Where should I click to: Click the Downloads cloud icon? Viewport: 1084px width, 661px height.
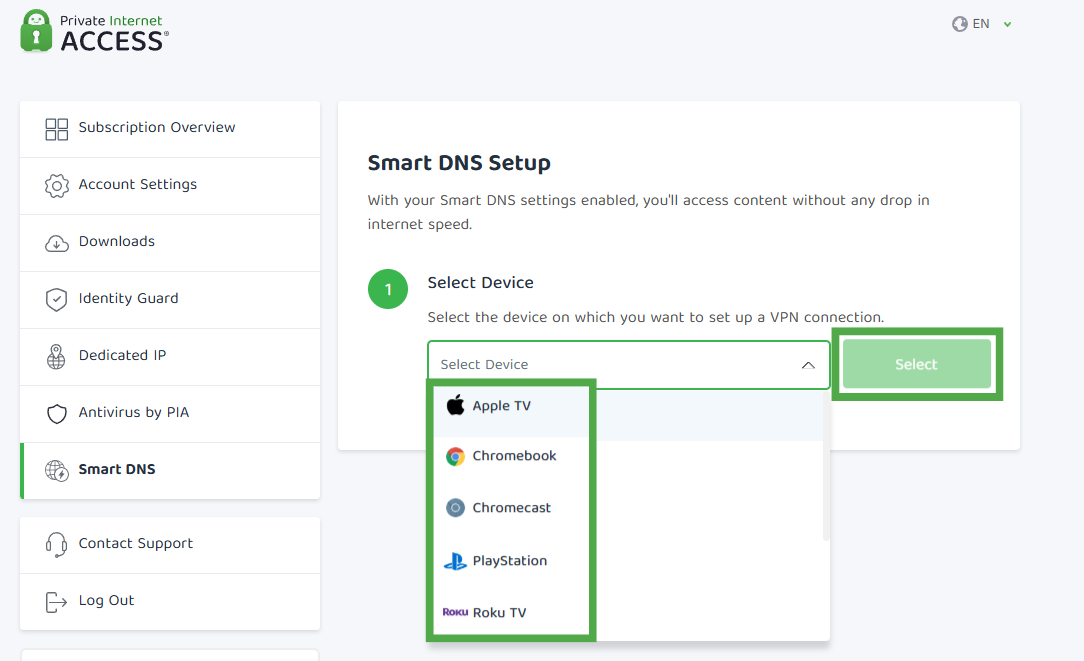pyautogui.click(x=57, y=243)
